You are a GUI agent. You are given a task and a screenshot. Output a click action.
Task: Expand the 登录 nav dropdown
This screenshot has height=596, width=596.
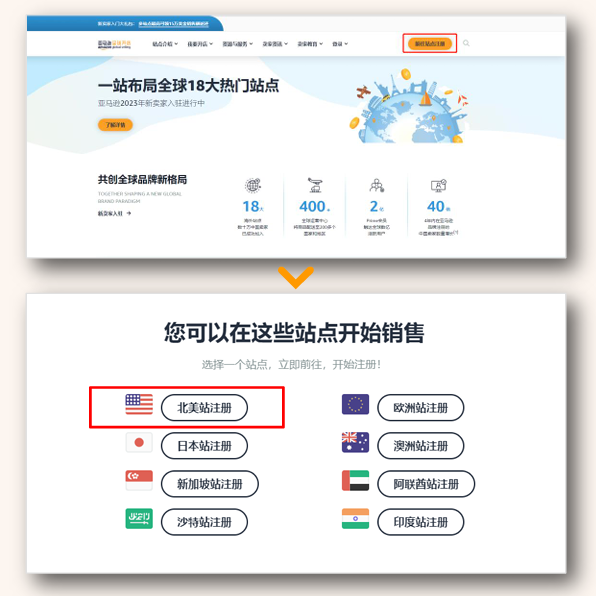click(340, 44)
